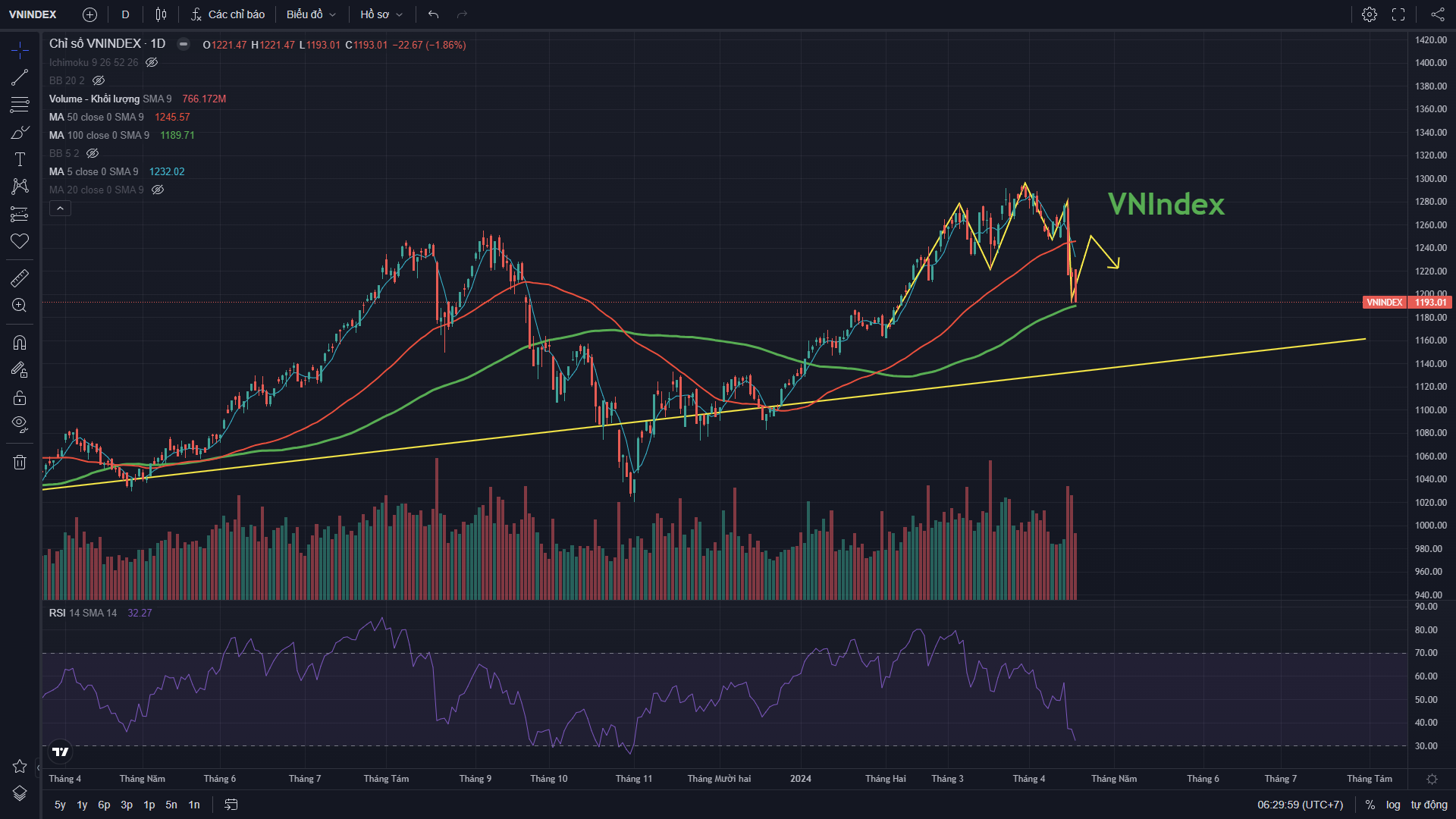Select the RSI 14 SMA 14 legend

(83, 613)
